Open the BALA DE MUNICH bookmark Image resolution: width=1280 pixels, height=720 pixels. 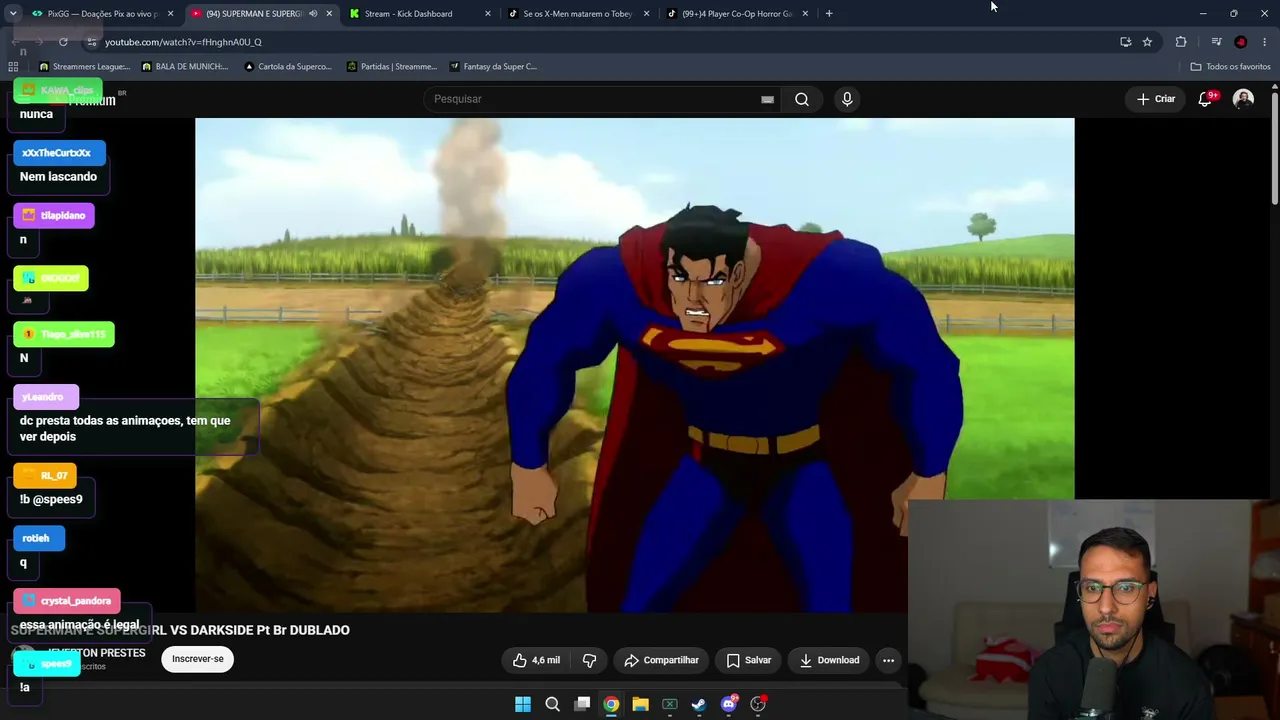[x=185, y=67]
